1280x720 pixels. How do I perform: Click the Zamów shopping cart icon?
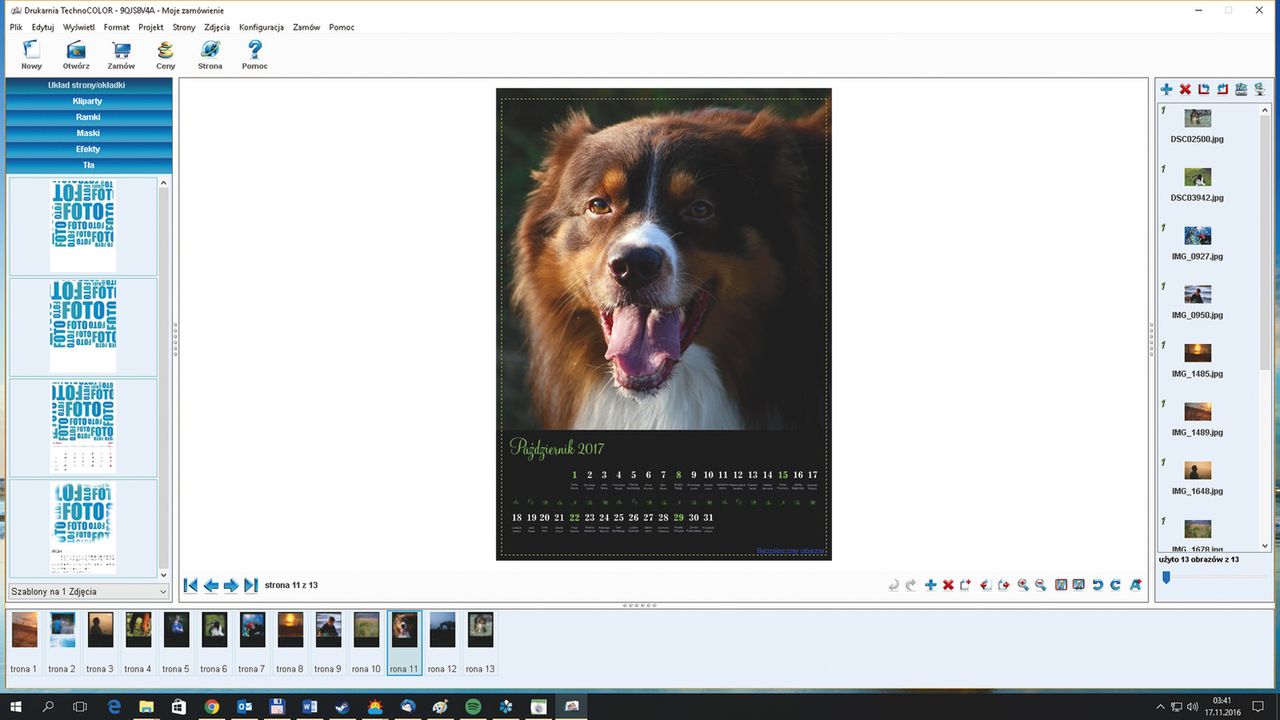coord(121,50)
